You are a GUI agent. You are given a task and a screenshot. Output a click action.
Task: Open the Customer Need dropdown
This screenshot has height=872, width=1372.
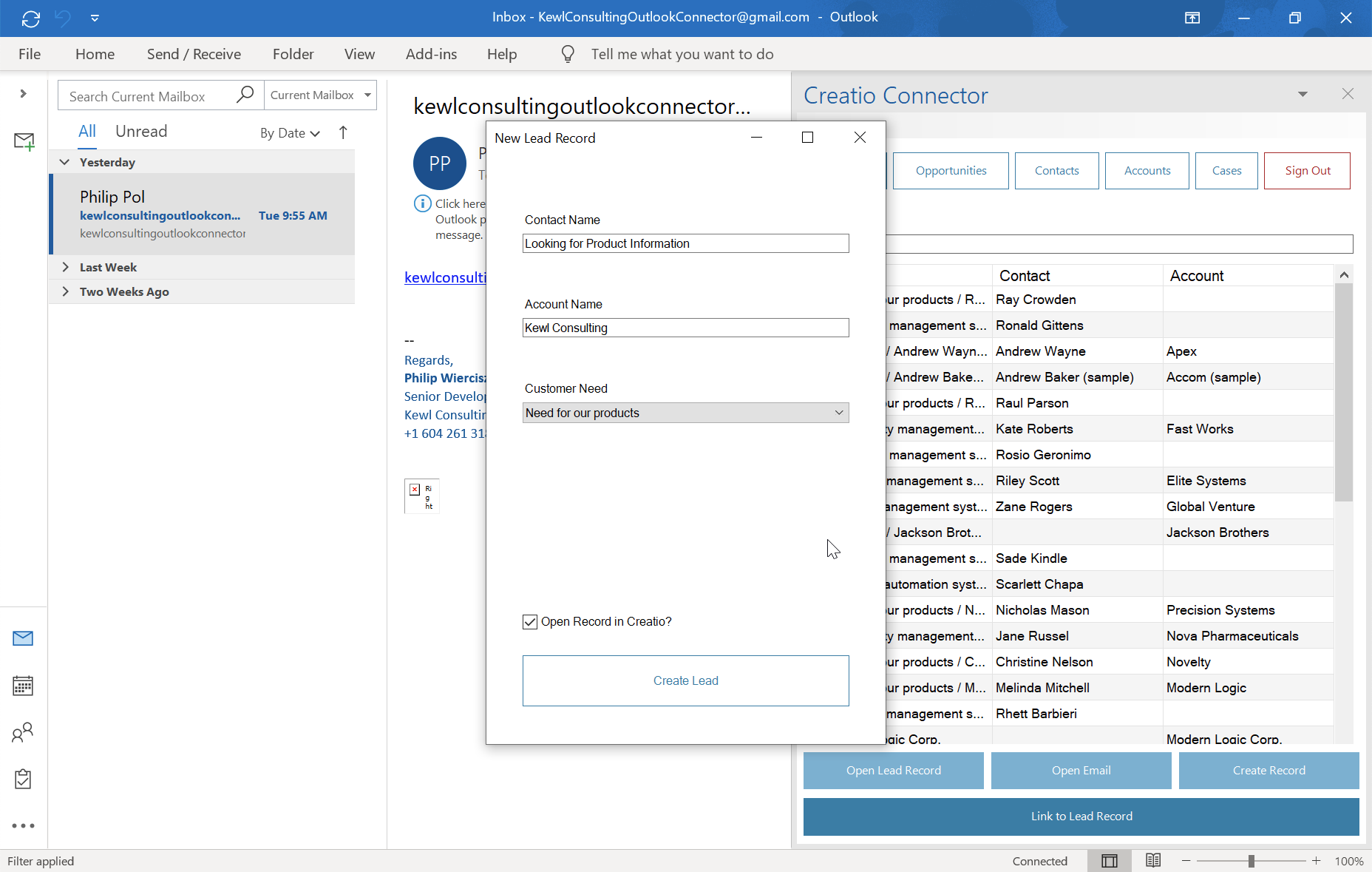coord(837,413)
